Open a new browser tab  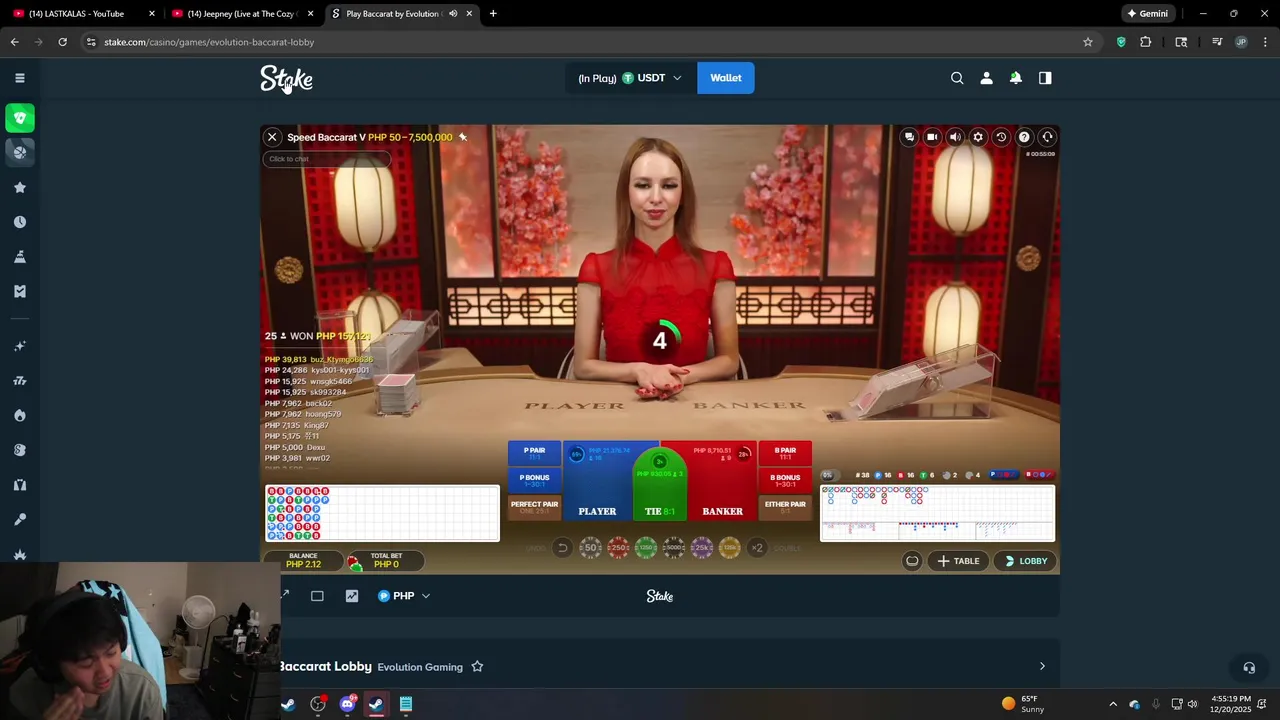pos(493,14)
